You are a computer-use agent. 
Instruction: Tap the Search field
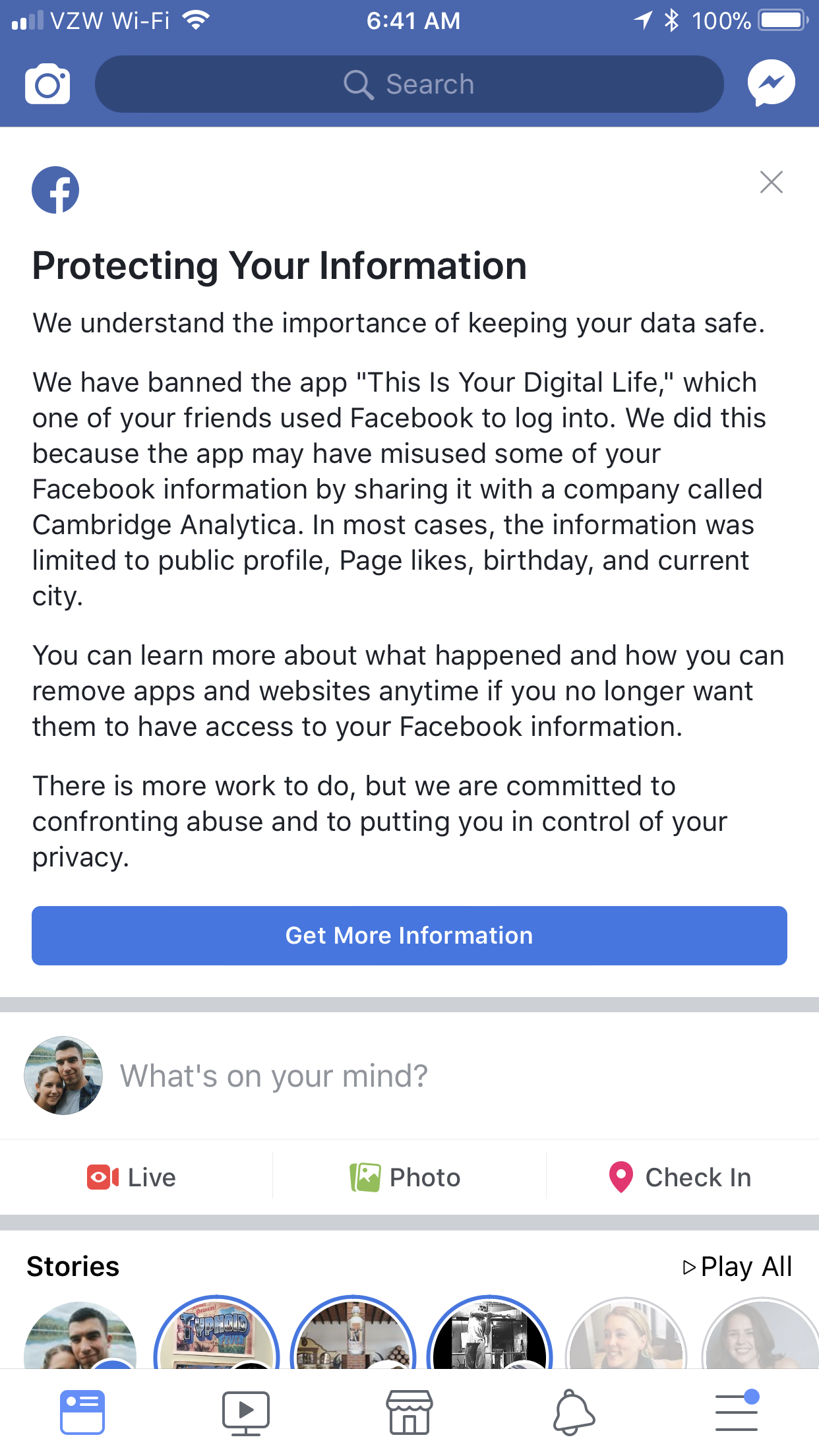409,84
